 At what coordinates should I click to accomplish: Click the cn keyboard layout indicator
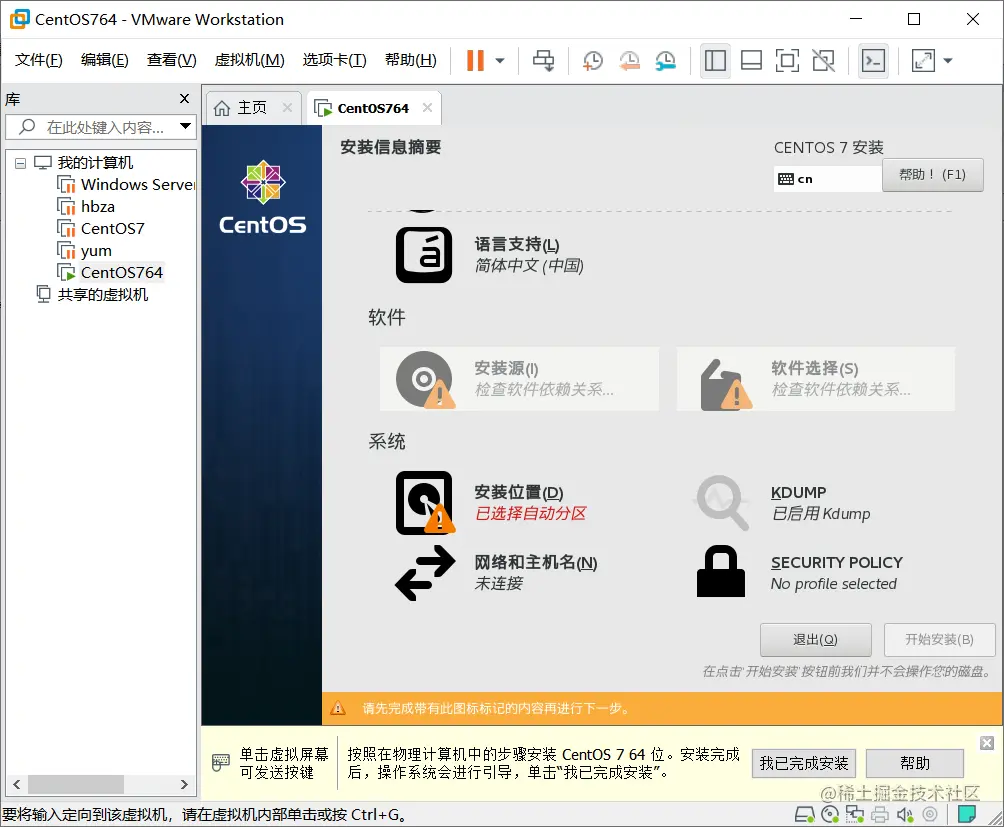click(827, 179)
